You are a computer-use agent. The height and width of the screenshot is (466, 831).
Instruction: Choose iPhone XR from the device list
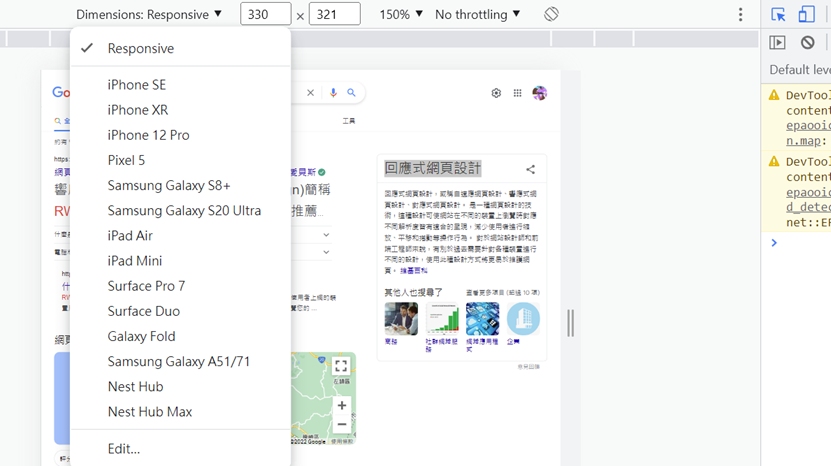pos(180,110)
